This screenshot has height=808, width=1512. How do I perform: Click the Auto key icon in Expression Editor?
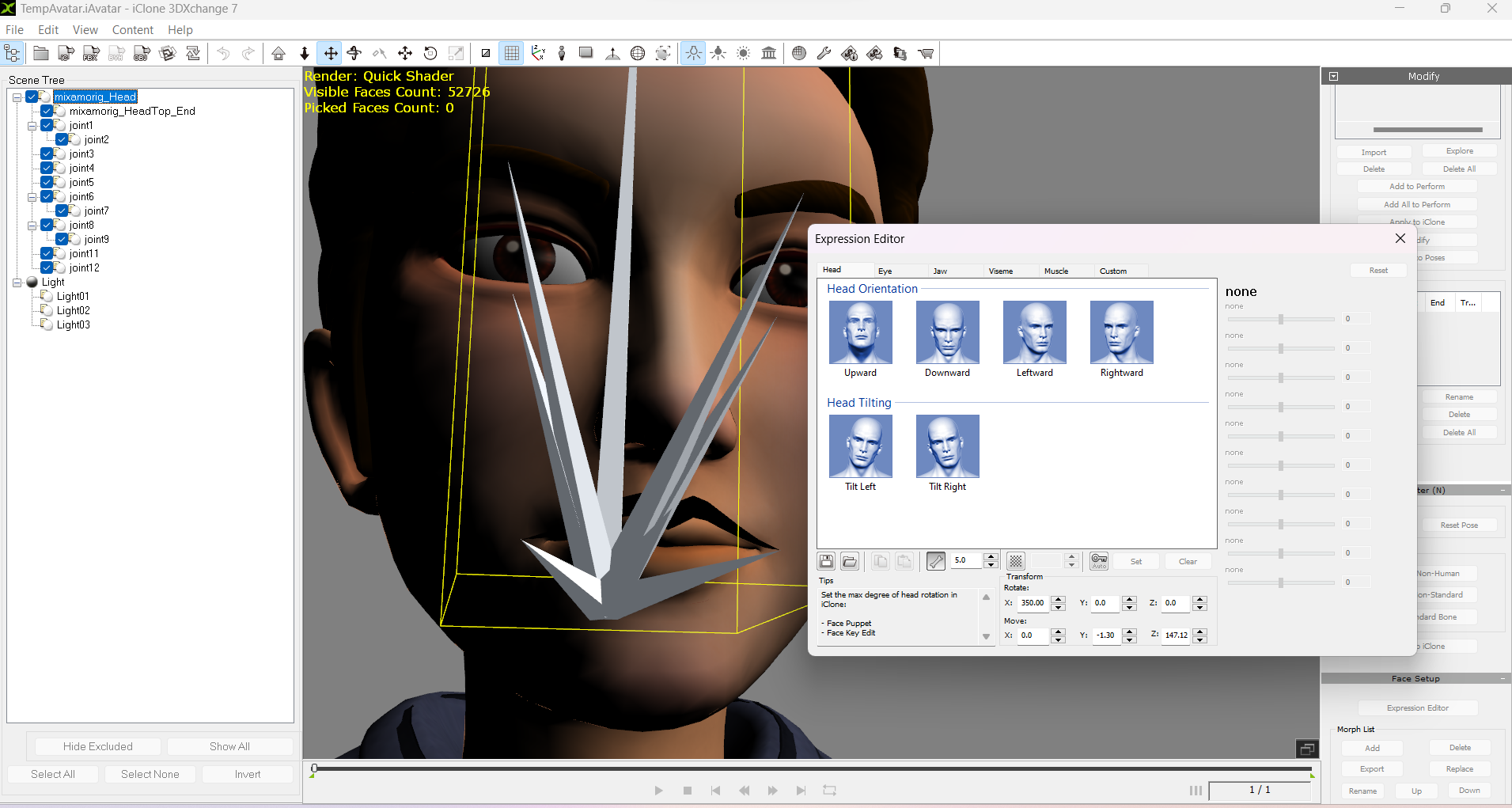[x=1099, y=561]
